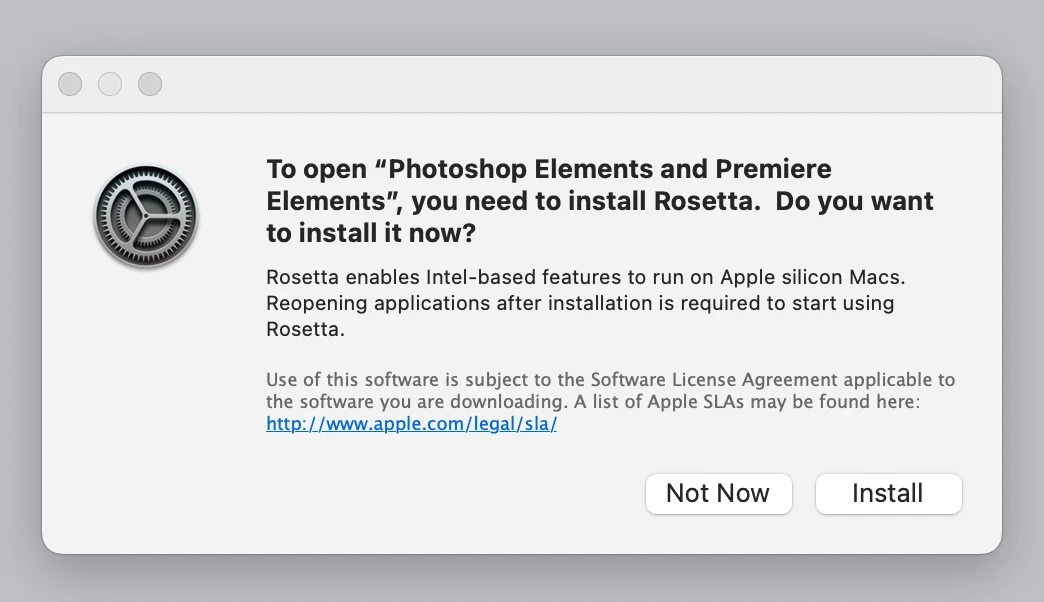Image resolution: width=1044 pixels, height=602 pixels.
Task: Click "to install it now?" heading line
Action: [x=370, y=234]
